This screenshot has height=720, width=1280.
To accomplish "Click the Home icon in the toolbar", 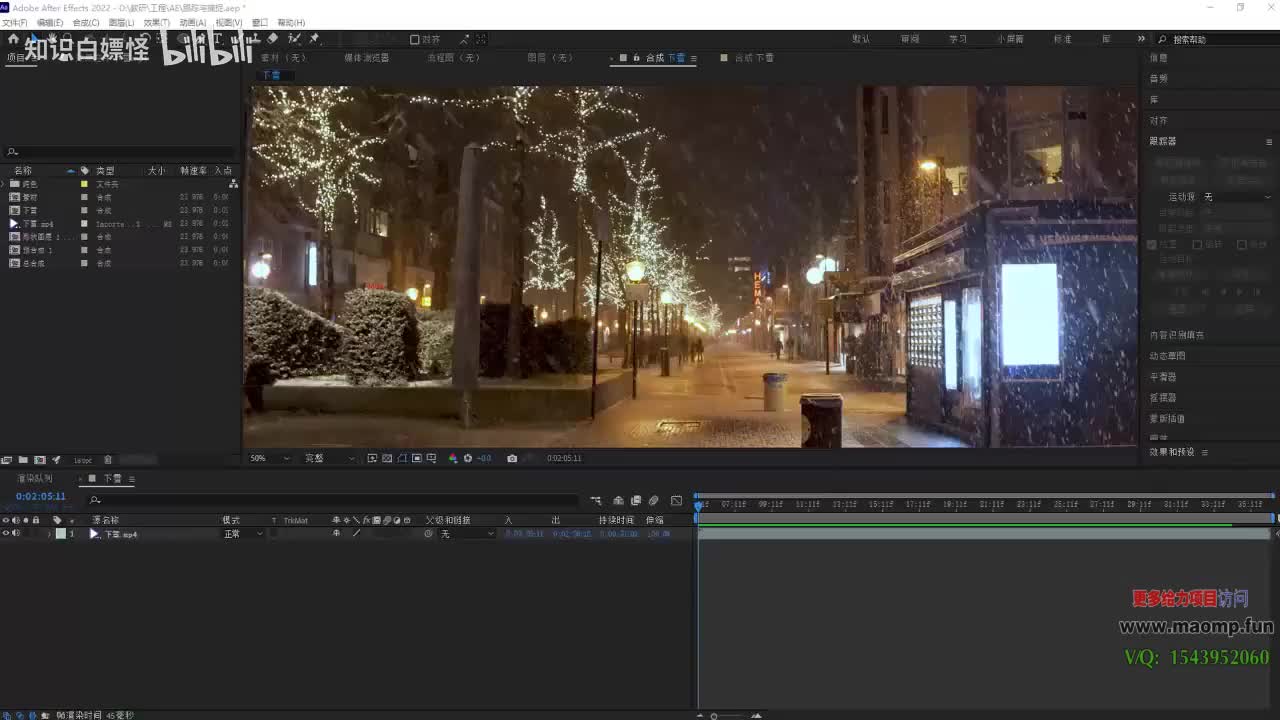I will (13, 39).
